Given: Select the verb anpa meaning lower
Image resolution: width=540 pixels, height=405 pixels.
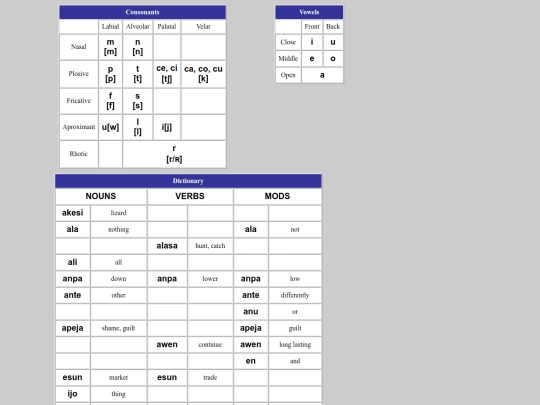Looking at the screenshot, I should (x=167, y=279).
